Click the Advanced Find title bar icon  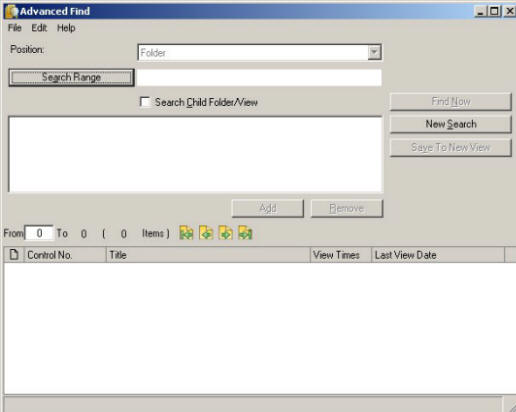(12, 11)
